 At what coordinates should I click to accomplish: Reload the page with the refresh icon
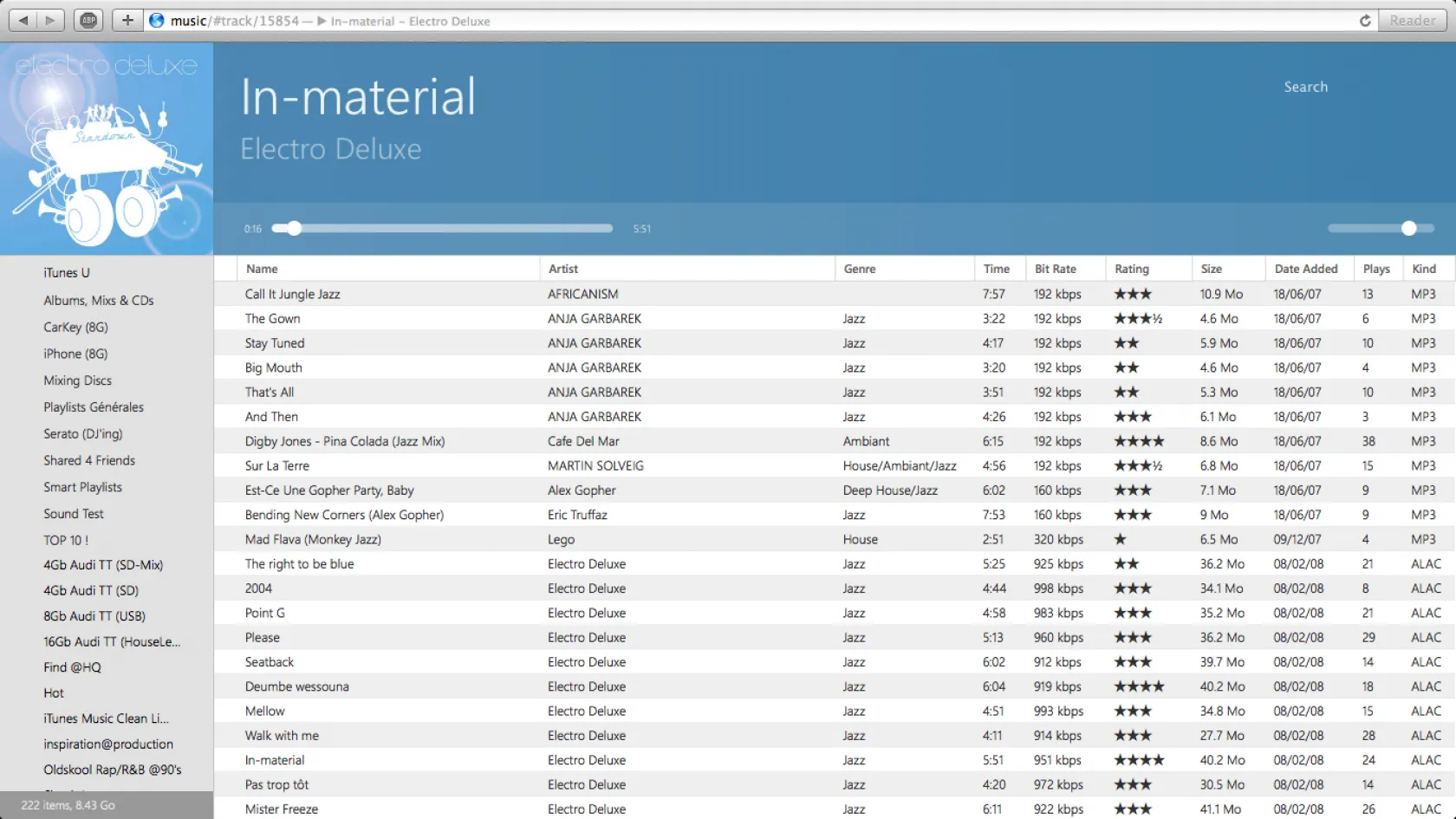(x=1365, y=21)
